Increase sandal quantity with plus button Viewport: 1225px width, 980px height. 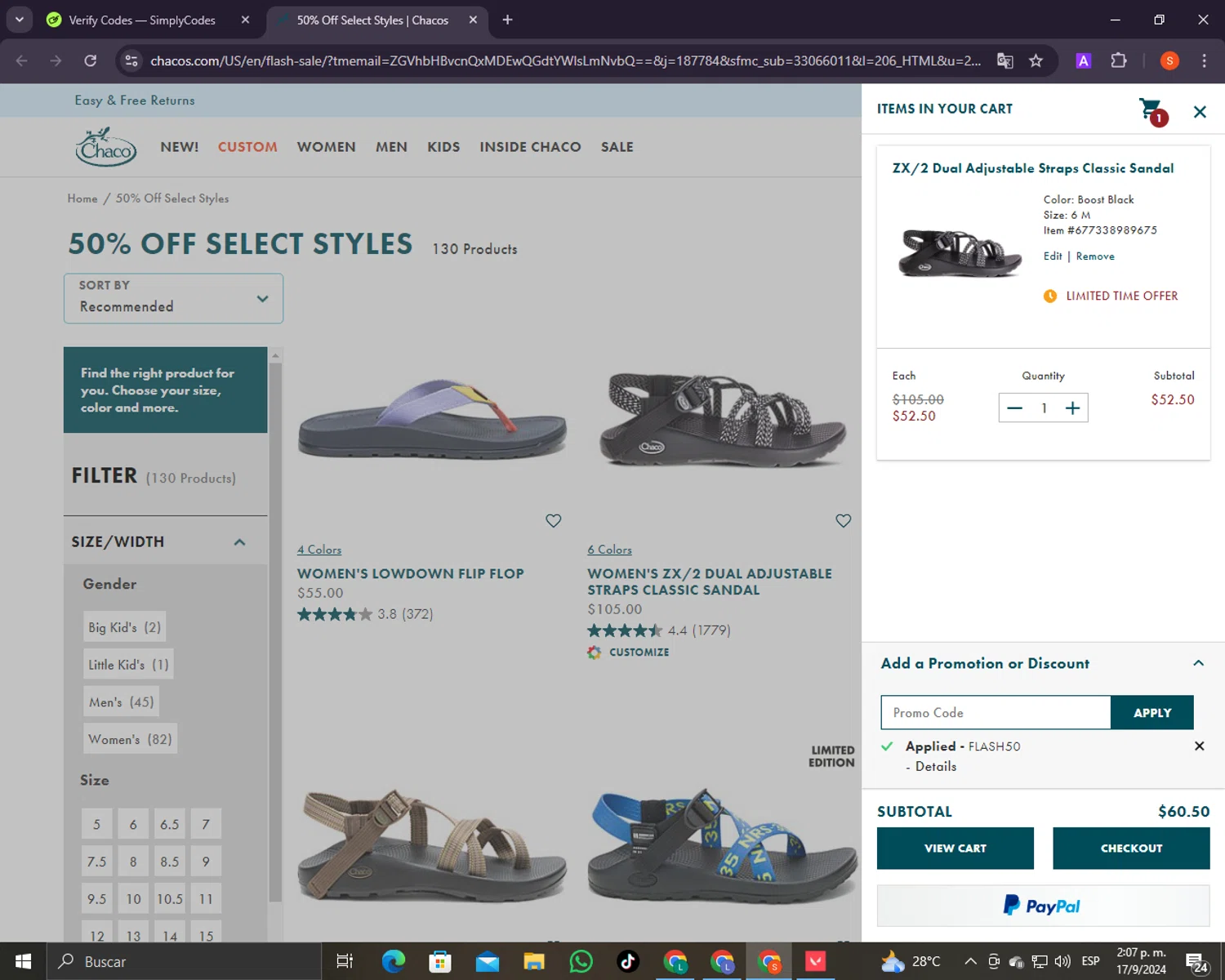coord(1072,408)
